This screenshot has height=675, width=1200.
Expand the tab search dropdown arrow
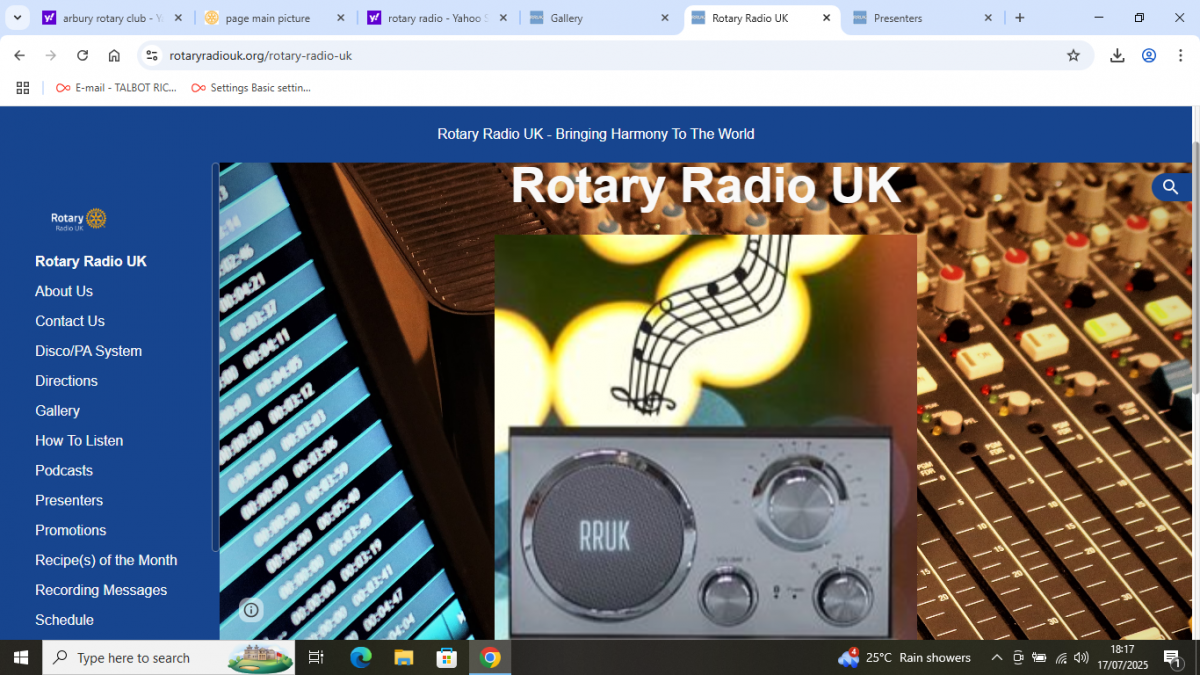click(x=17, y=18)
